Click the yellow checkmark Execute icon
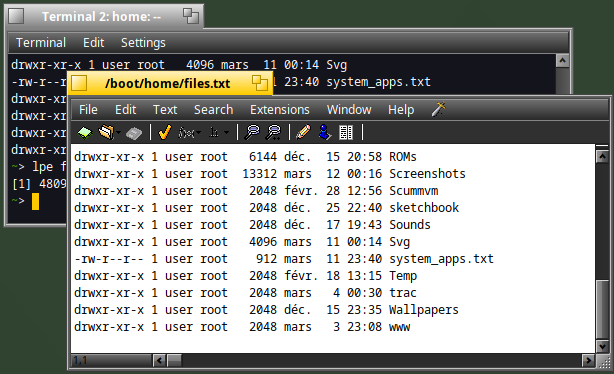 point(165,132)
